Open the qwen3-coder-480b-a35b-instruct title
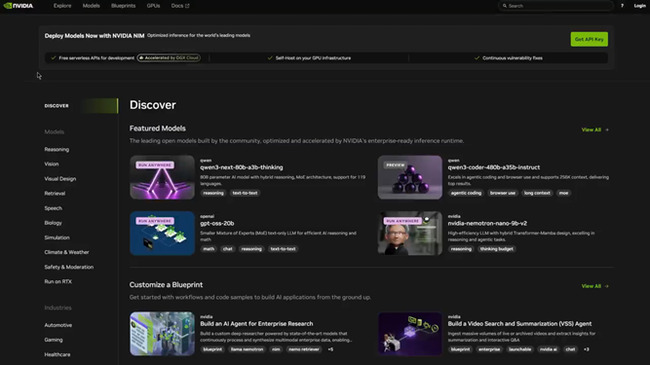The width and height of the screenshot is (650, 365). tap(494, 168)
